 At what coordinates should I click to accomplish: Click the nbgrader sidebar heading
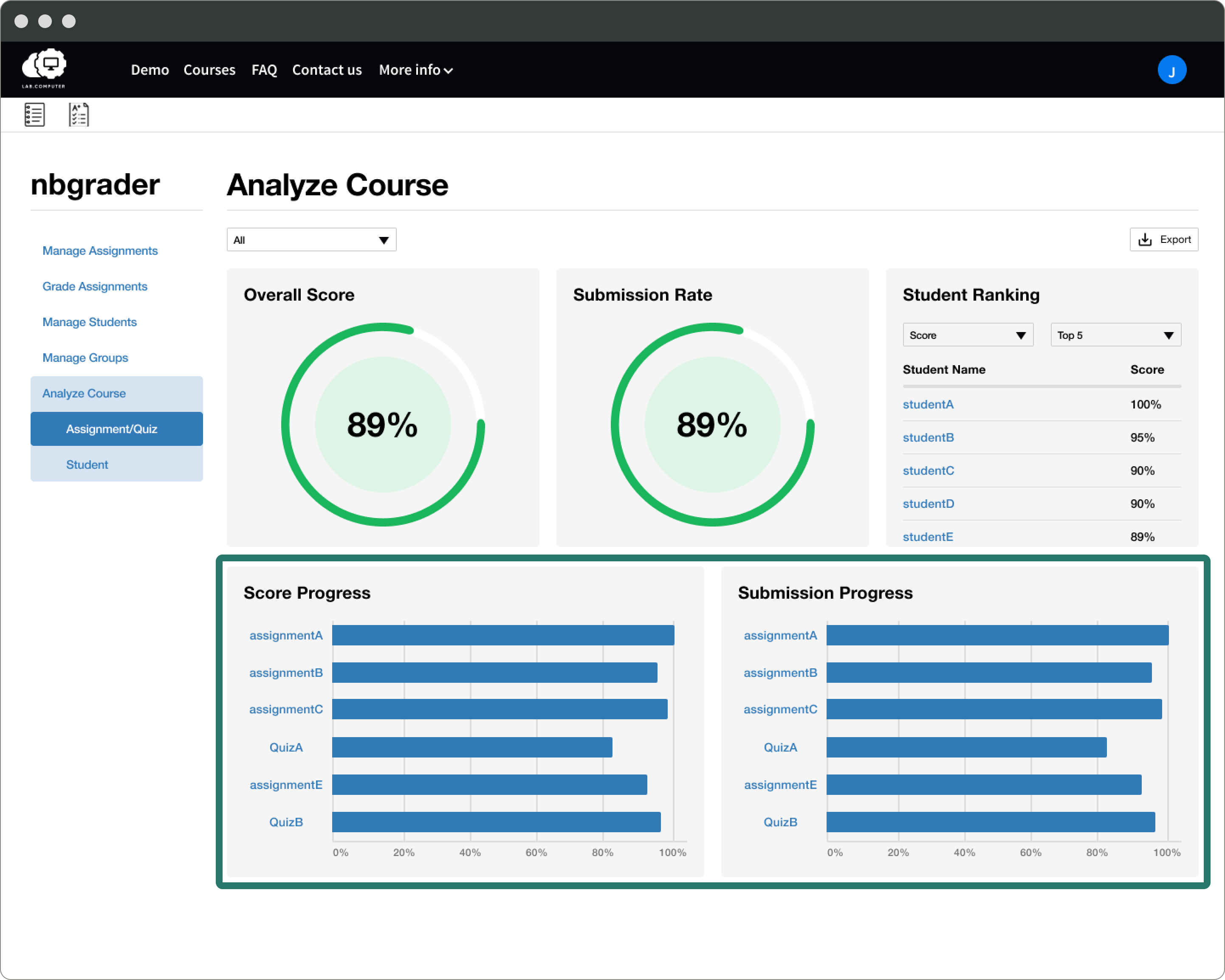tap(95, 185)
